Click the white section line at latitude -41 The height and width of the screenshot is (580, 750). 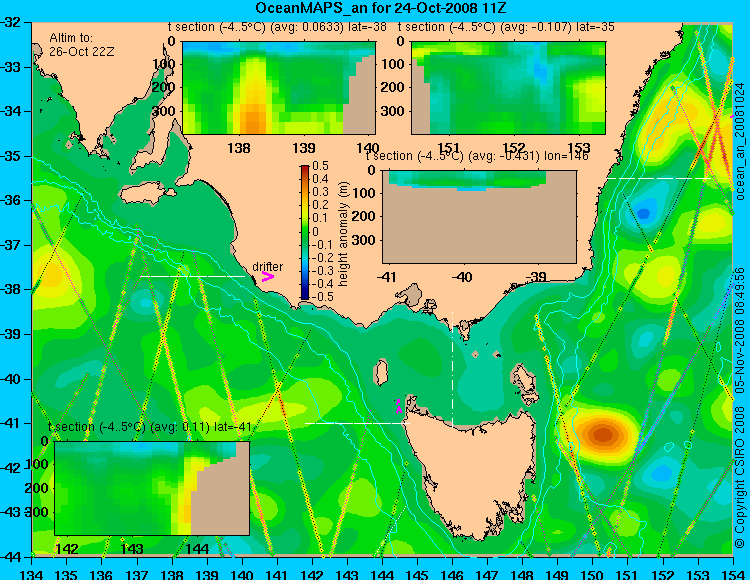(x=357, y=423)
